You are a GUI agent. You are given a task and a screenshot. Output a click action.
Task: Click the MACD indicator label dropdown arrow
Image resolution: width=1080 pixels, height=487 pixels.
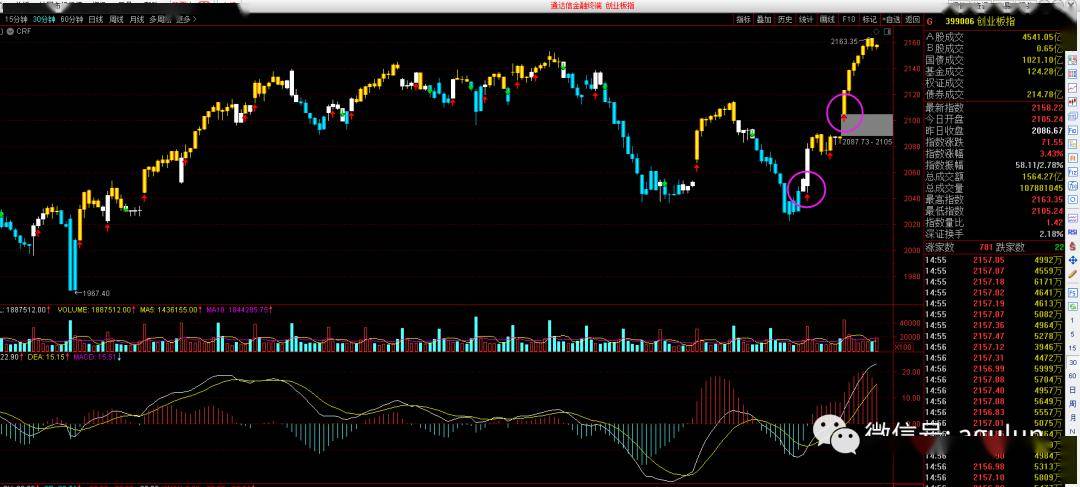coord(120,357)
